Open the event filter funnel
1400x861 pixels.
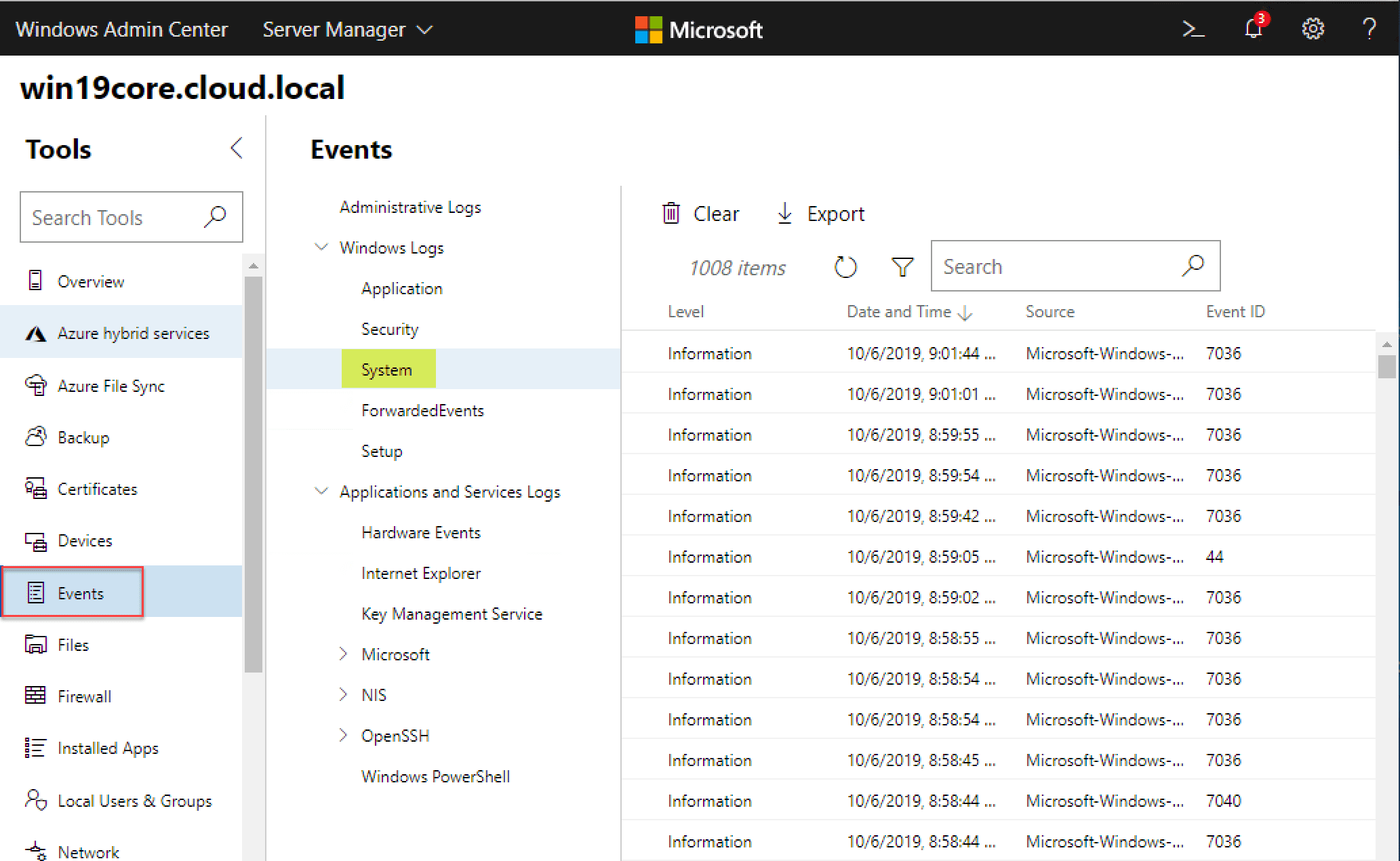pyautogui.click(x=902, y=267)
